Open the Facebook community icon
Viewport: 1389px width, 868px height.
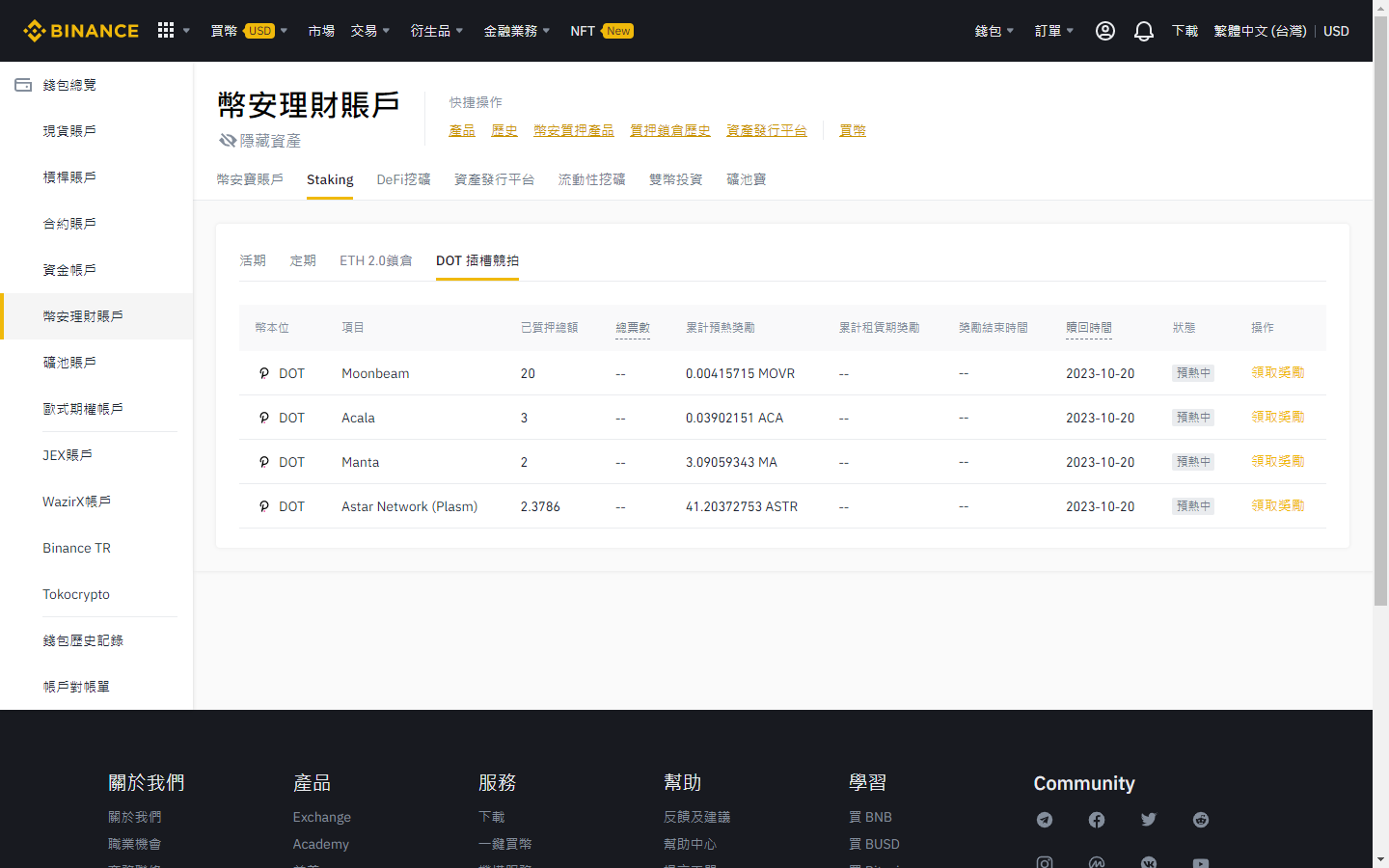1097,820
